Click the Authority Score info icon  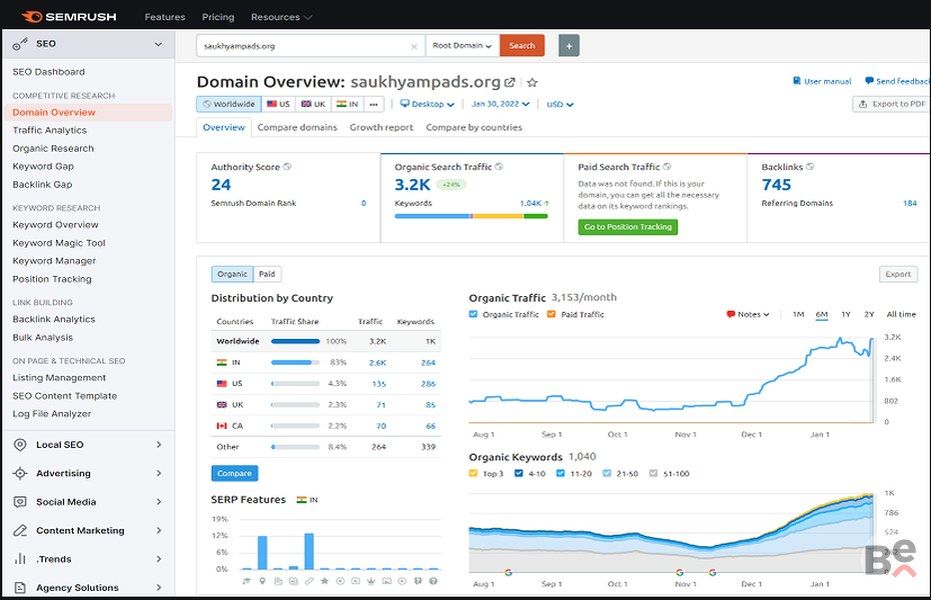(x=288, y=167)
